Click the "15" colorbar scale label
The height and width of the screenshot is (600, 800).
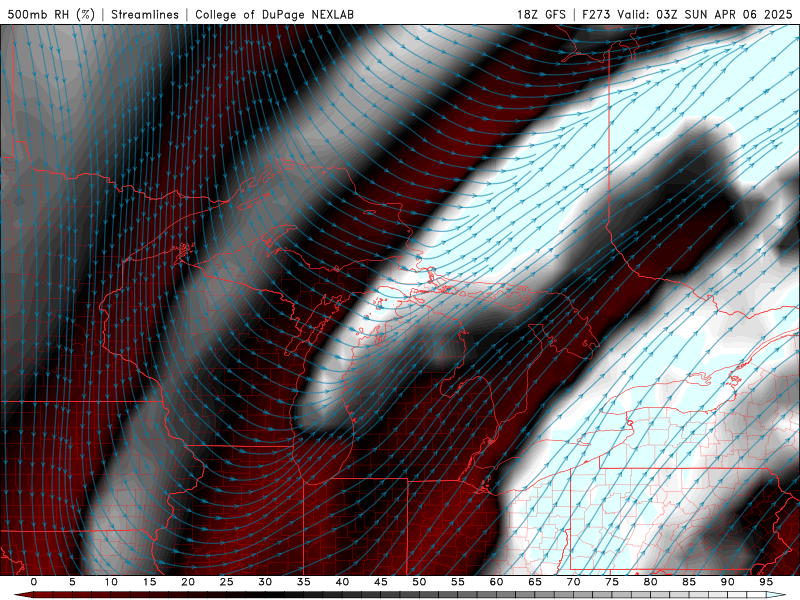pyautogui.click(x=149, y=582)
